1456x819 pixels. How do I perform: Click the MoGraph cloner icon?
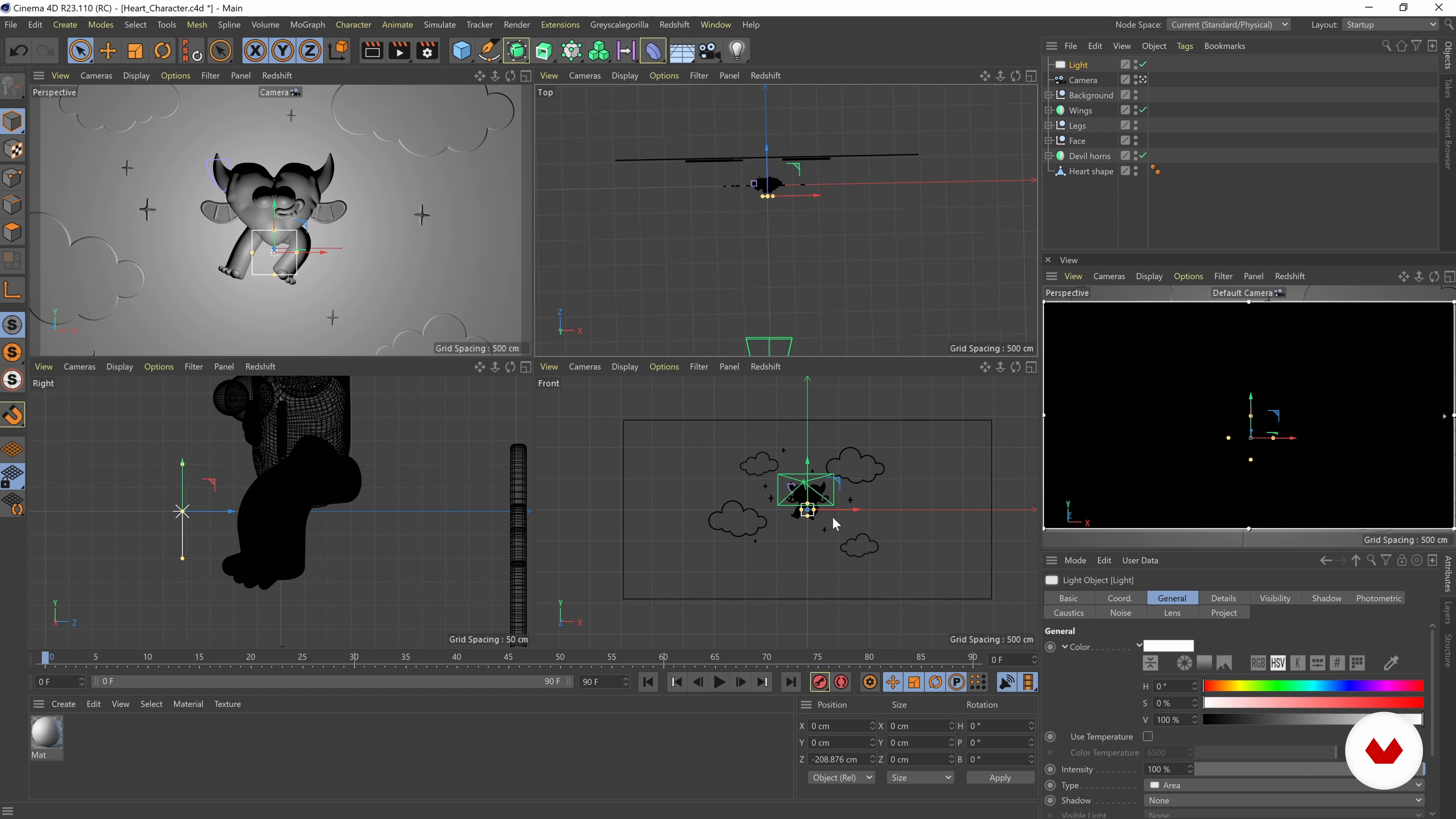[x=599, y=51]
